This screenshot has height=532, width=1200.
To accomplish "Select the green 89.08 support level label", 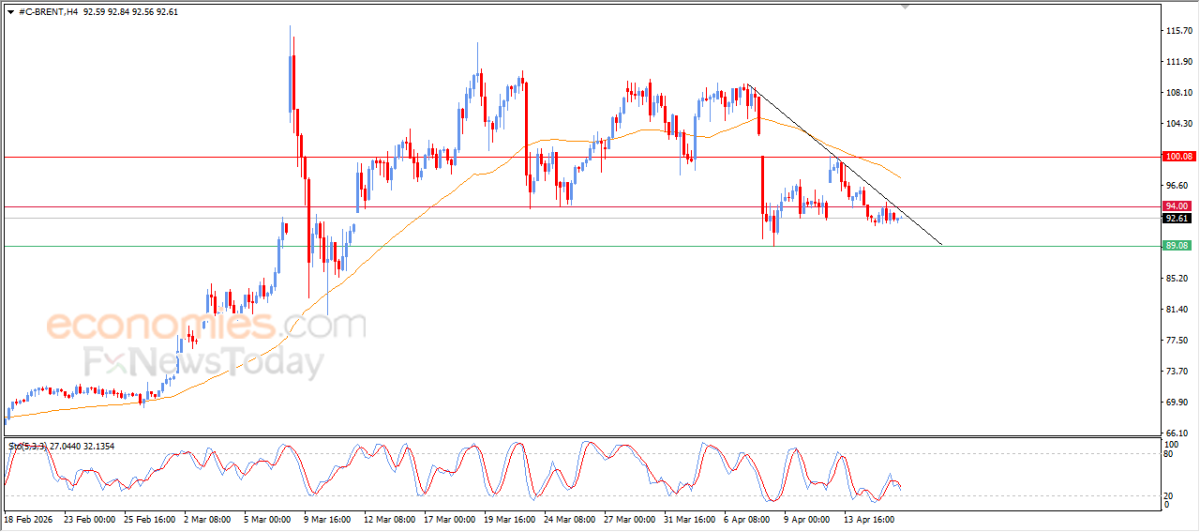I will [1175, 245].
